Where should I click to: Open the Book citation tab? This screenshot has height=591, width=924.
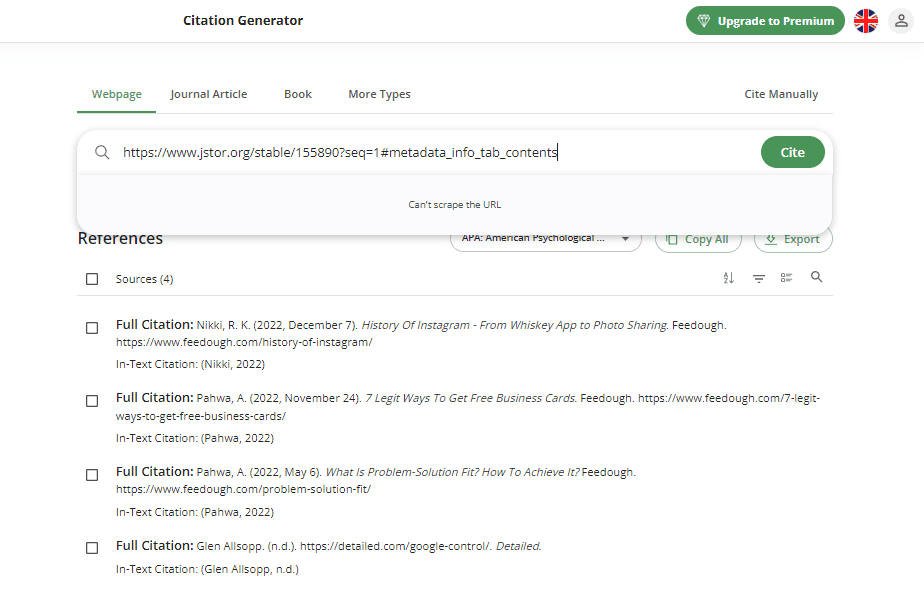297,93
